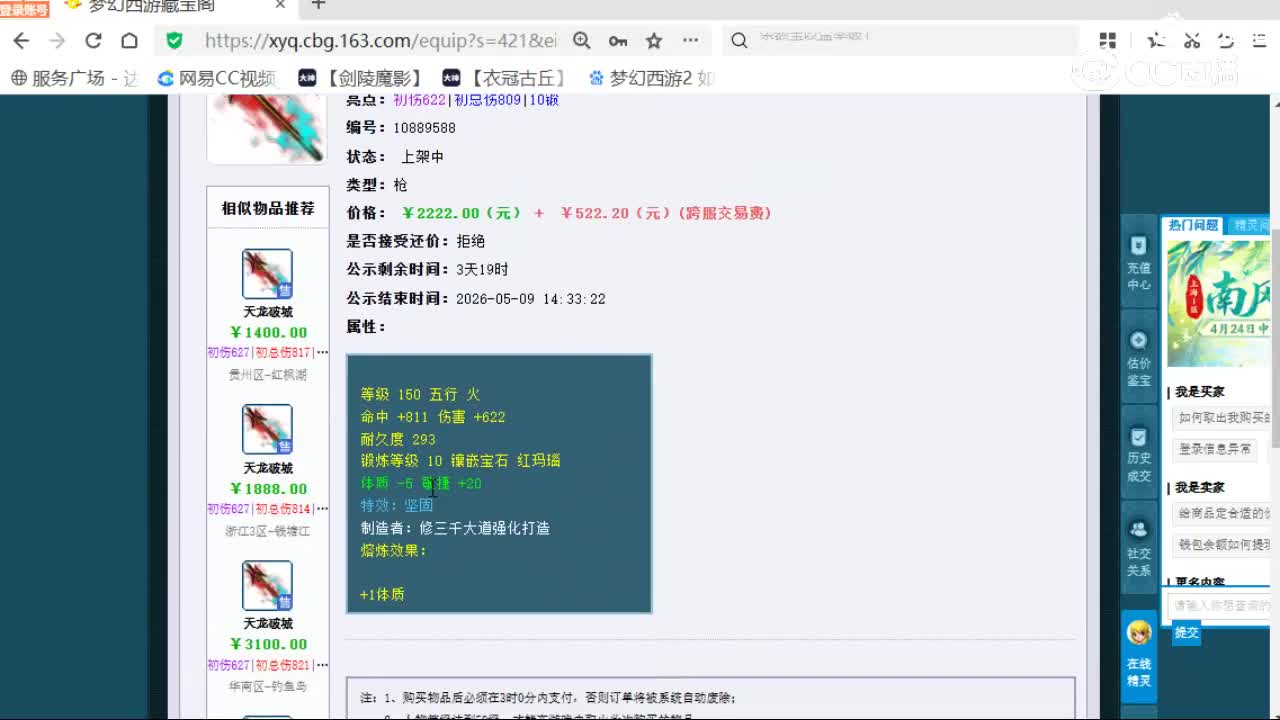Click the 天龙破城 name above ¥3100.00
Image resolution: width=1280 pixels, height=720 pixels.
[267, 624]
